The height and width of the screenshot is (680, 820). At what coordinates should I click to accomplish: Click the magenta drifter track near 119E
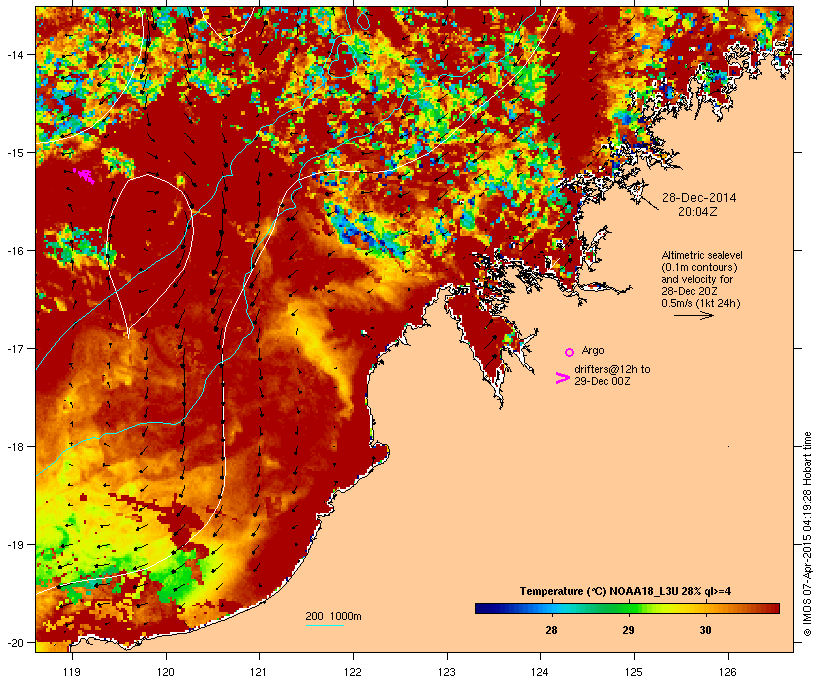84,176
